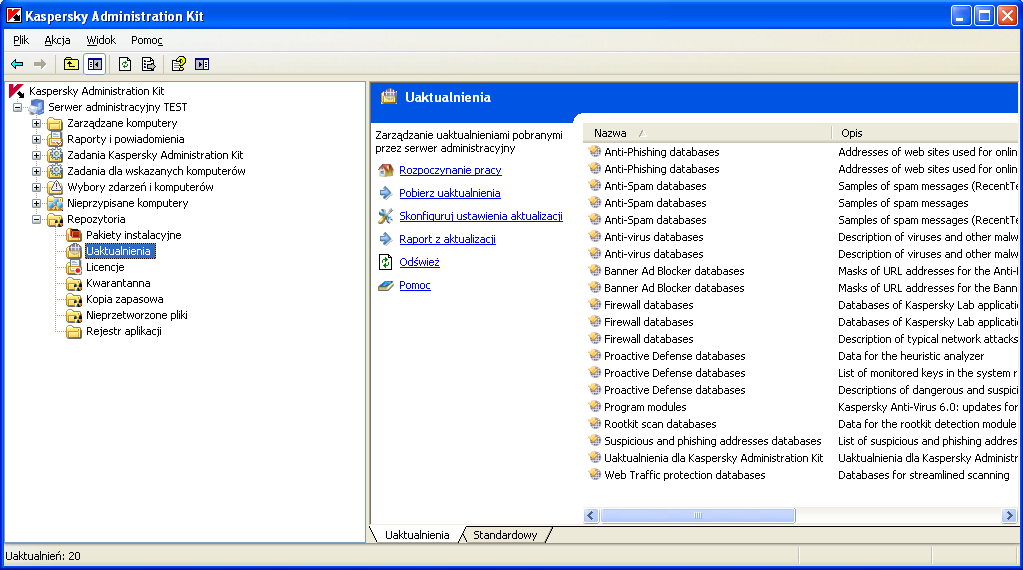Click the Licencje tree node icon

point(74,267)
